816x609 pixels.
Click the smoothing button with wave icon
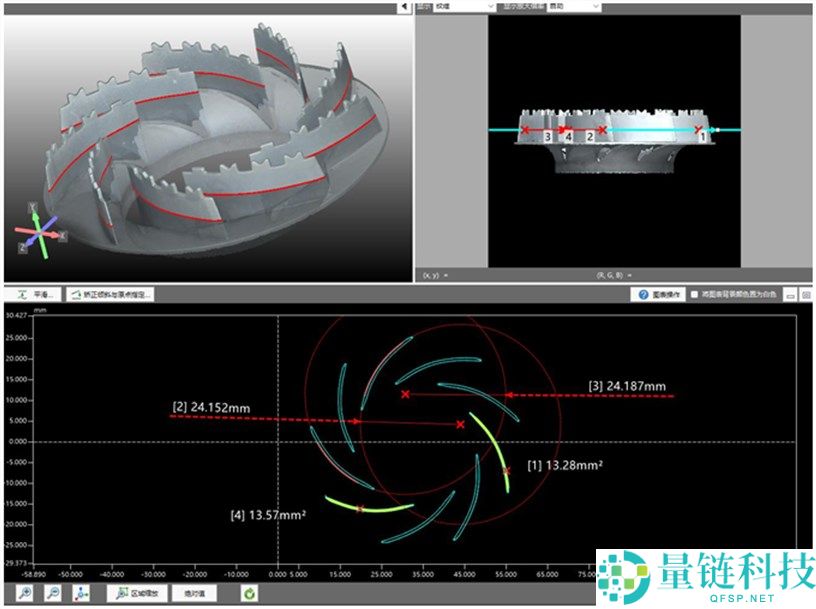pos(35,295)
